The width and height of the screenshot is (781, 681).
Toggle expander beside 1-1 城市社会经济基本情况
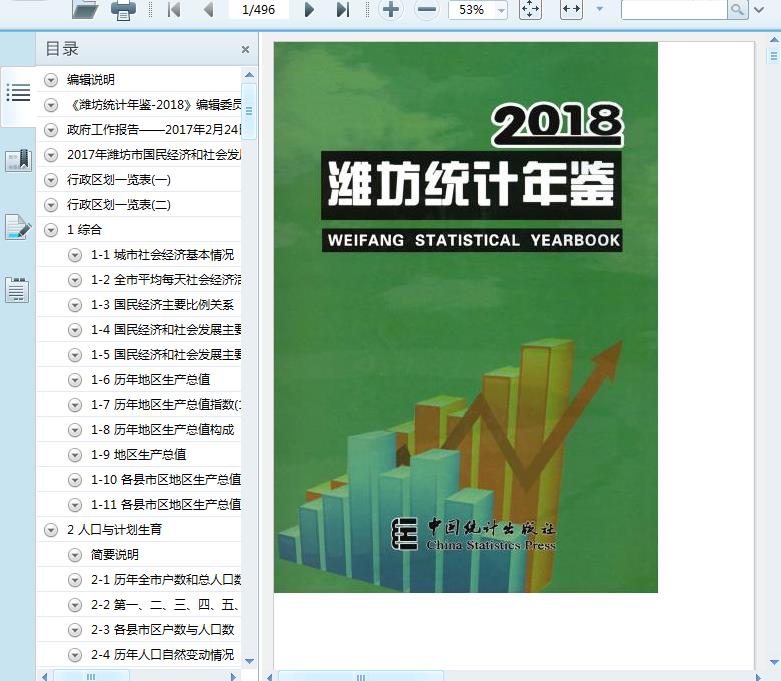click(75, 255)
